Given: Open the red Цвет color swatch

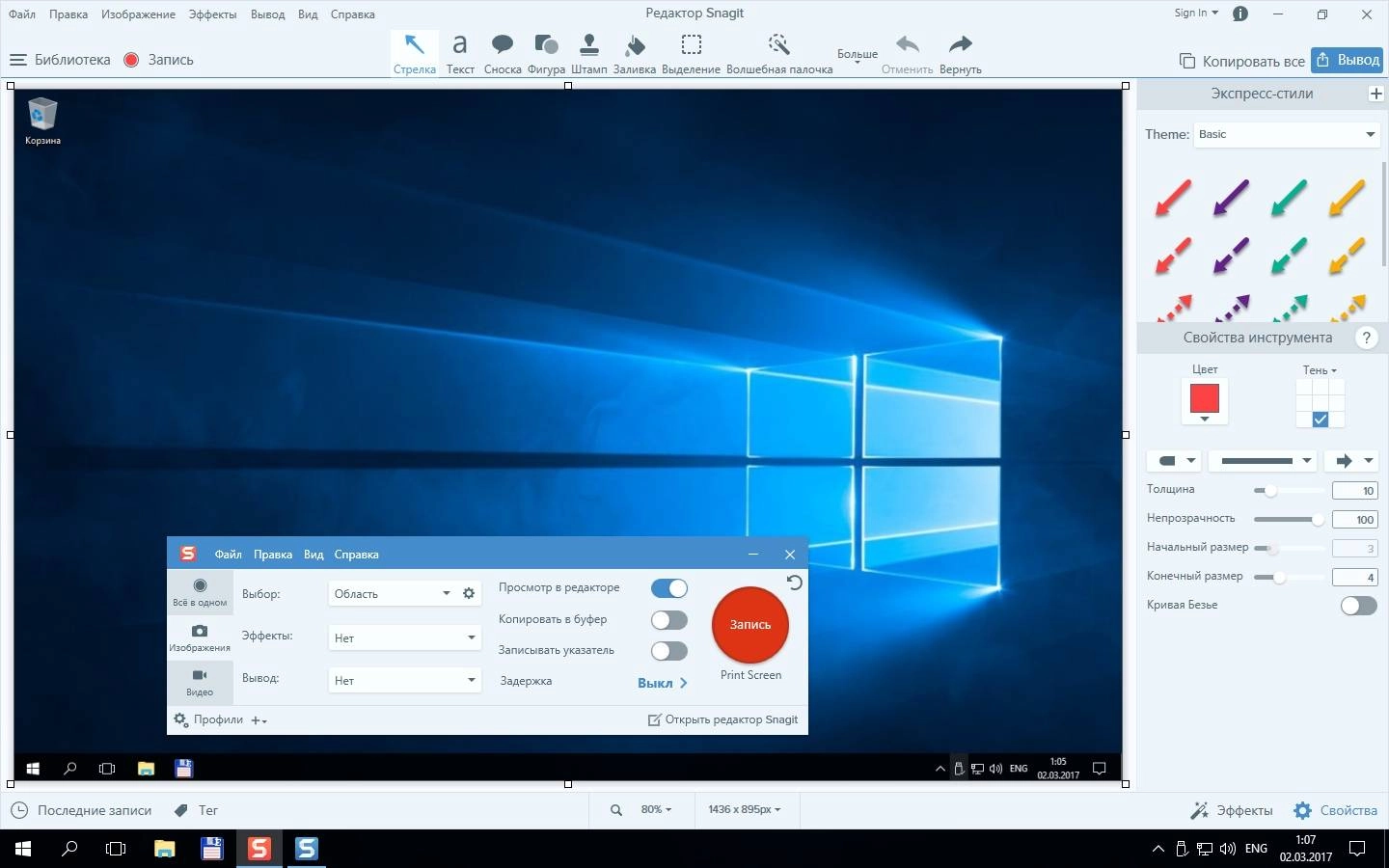Looking at the screenshot, I should 1205,399.
